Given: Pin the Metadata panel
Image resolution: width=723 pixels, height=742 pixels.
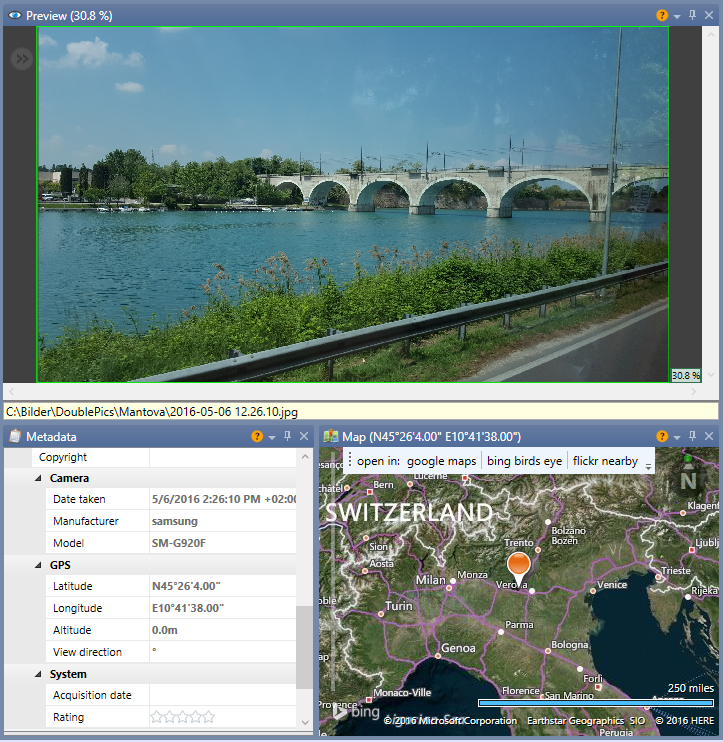Looking at the screenshot, I should coord(287,436).
